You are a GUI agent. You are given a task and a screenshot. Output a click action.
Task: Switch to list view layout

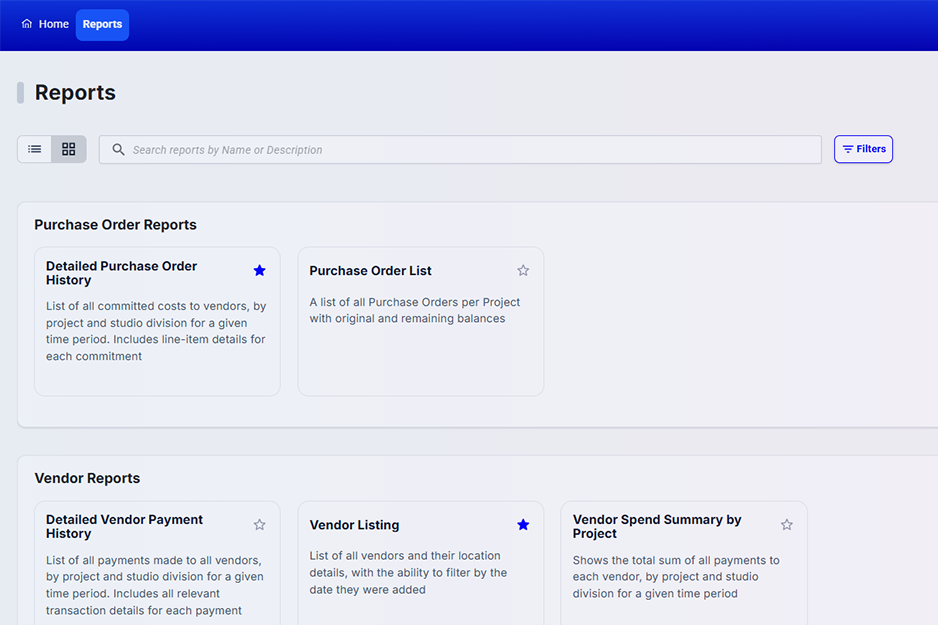click(35, 149)
